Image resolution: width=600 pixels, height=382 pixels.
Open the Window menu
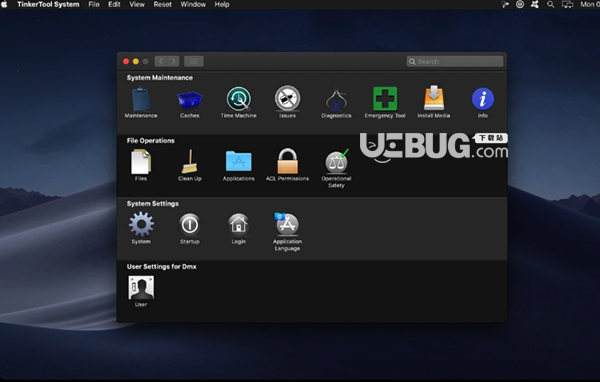[x=193, y=5]
